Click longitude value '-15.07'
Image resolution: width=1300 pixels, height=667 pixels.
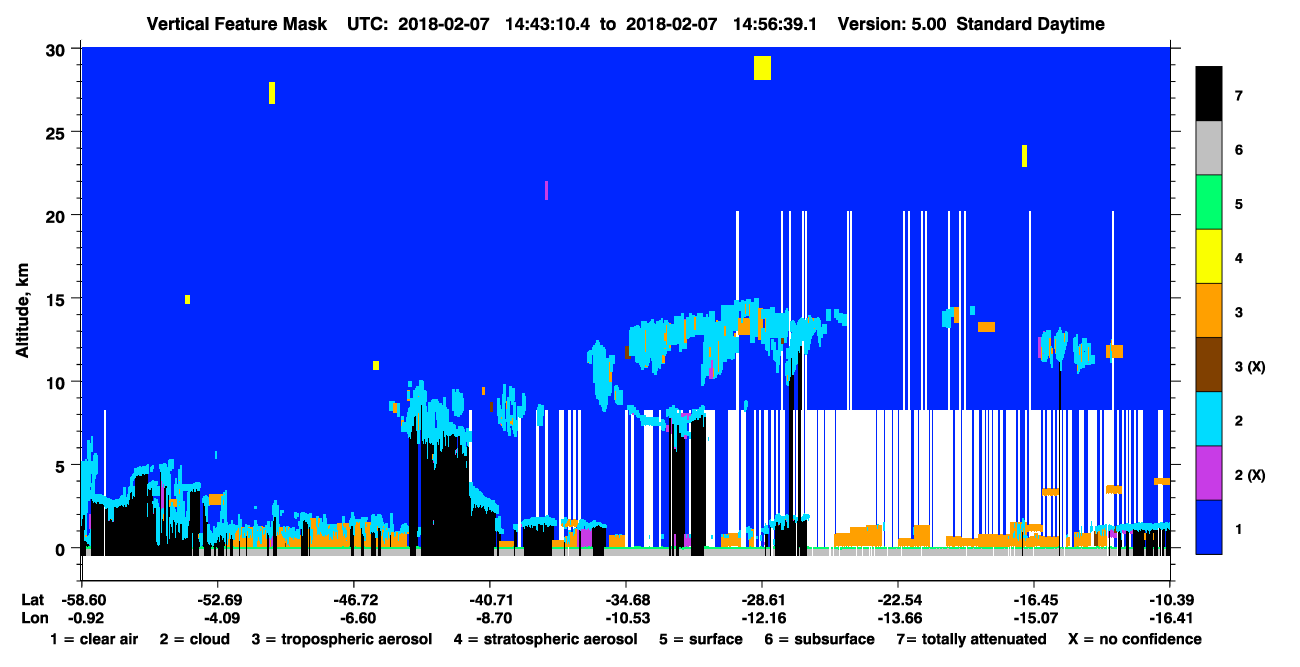tap(1034, 618)
